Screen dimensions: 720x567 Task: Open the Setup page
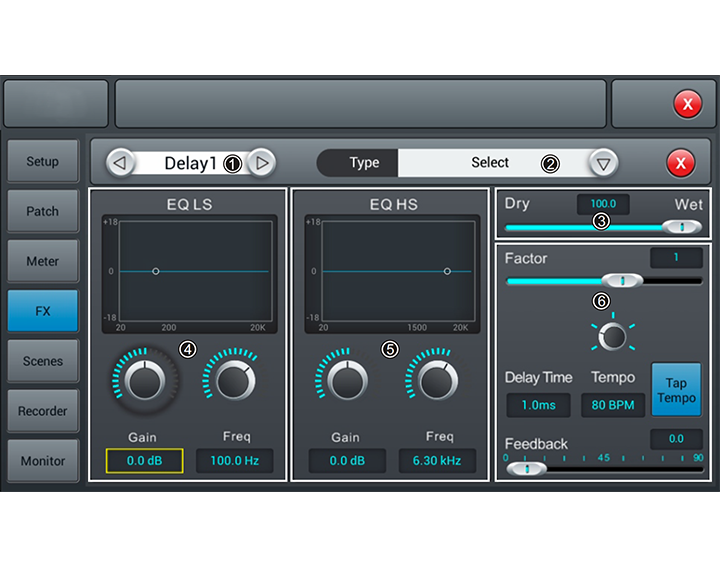(x=43, y=161)
